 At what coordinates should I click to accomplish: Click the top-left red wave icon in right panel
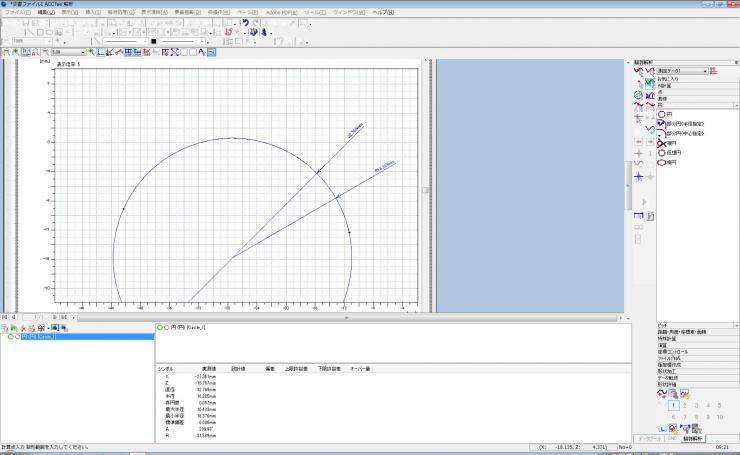(x=639, y=71)
